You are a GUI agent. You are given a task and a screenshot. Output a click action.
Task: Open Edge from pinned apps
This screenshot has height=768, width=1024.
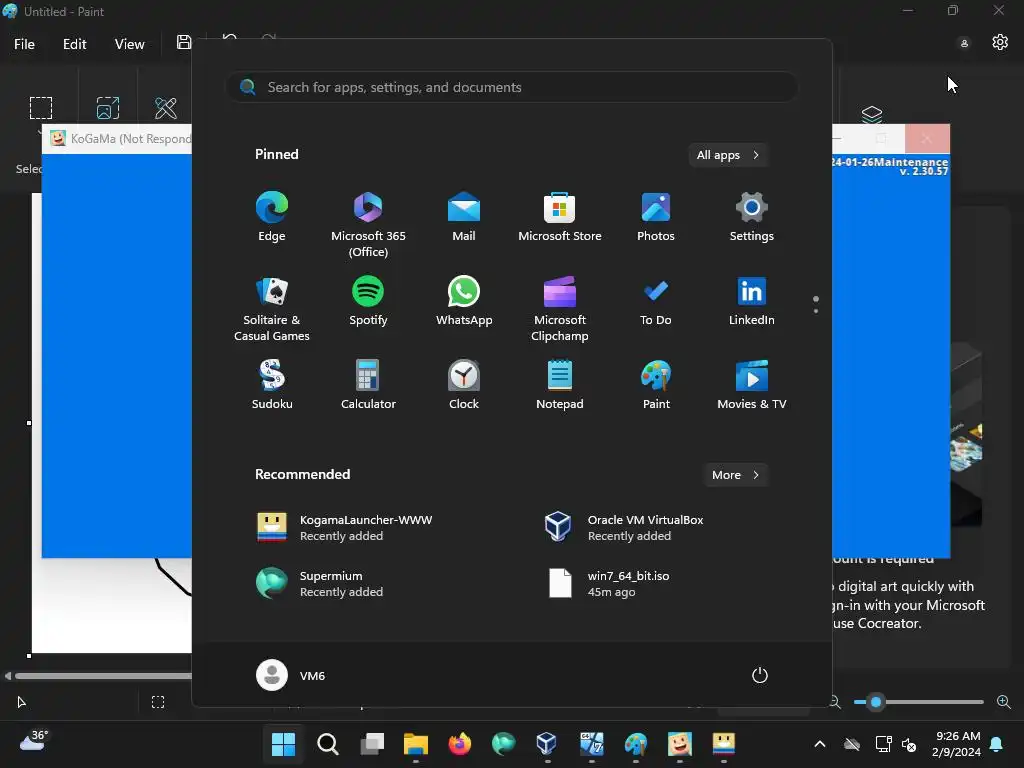pyautogui.click(x=272, y=217)
